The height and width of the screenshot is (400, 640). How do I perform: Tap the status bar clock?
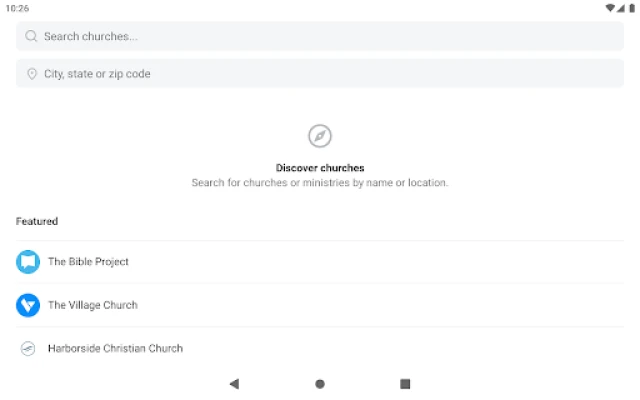[17, 8]
